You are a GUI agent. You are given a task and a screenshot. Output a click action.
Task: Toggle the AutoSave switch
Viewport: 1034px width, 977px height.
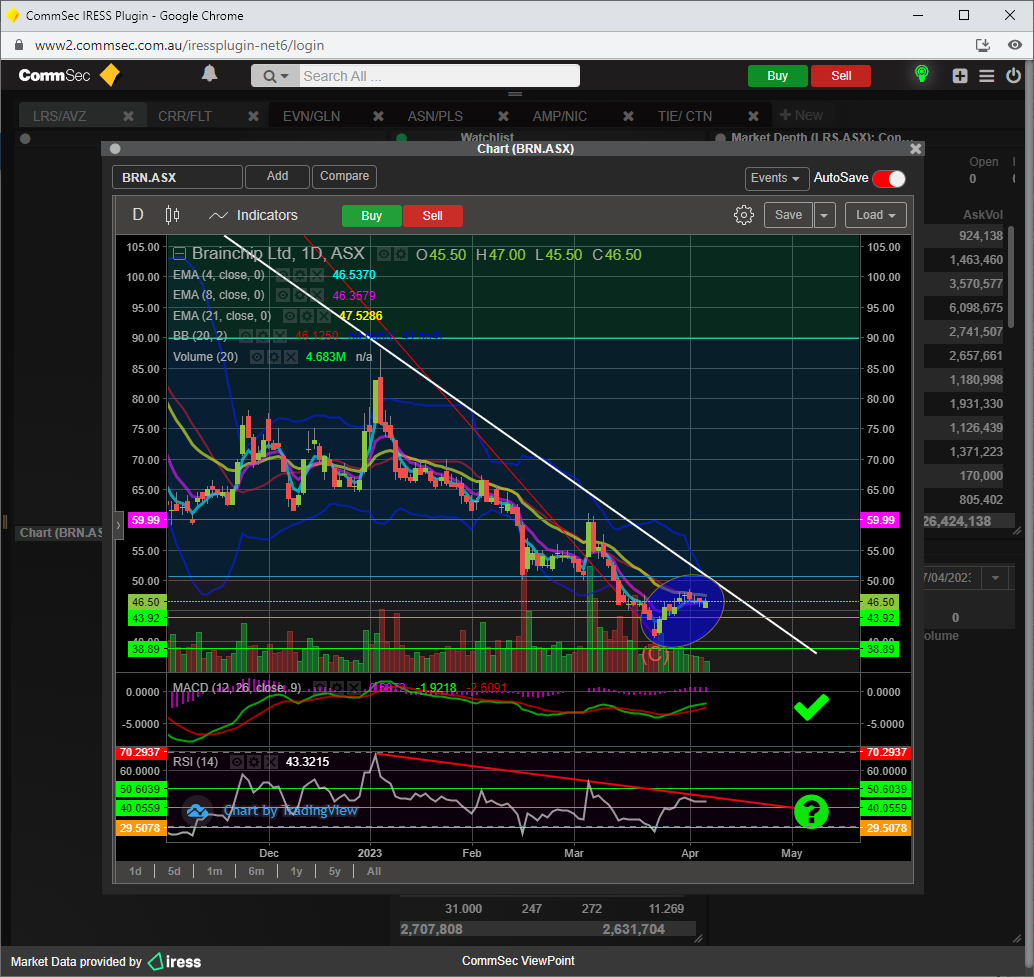[889, 178]
